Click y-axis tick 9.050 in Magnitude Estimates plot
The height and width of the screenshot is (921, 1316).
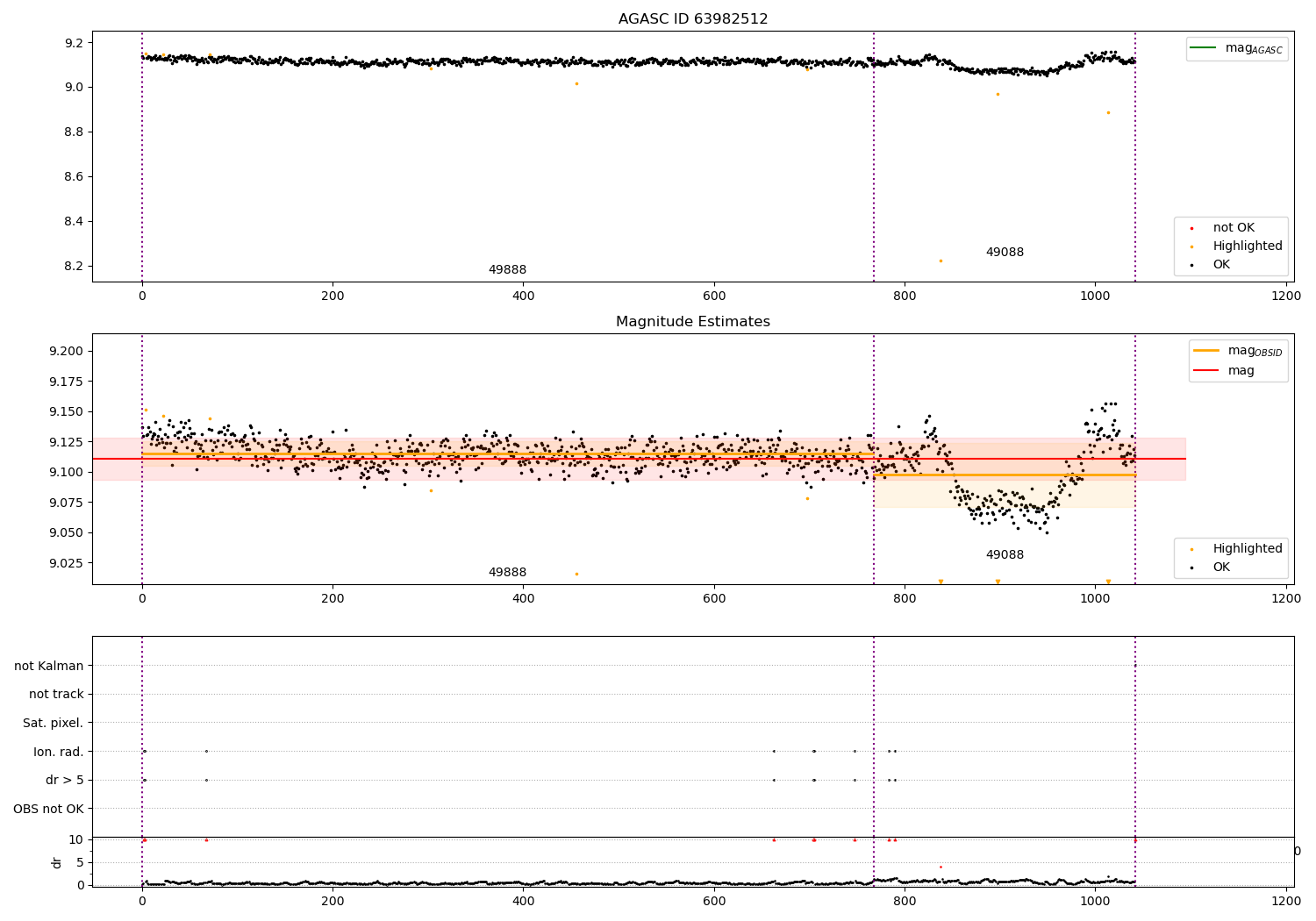tap(68, 532)
